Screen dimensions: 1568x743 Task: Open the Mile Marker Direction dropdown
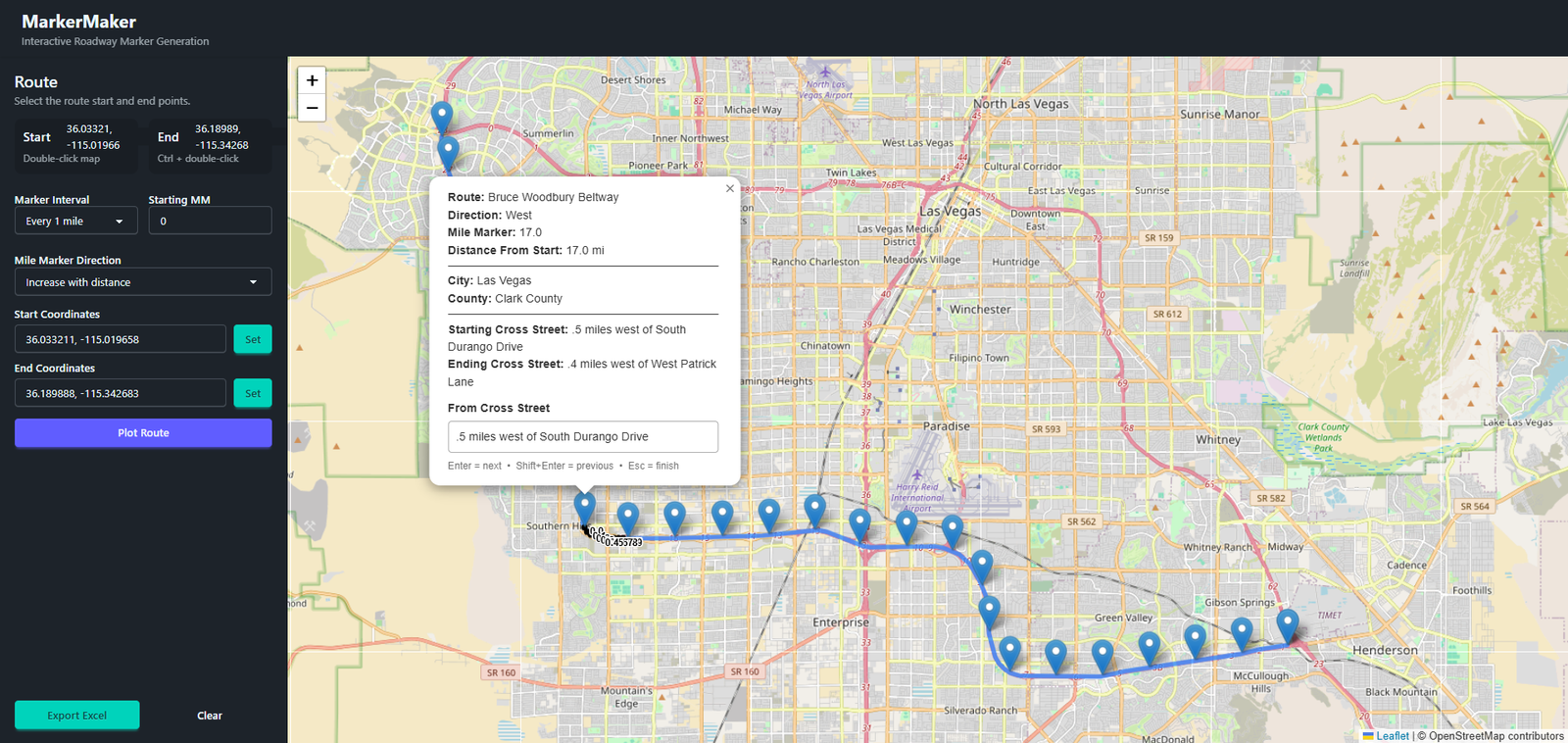143,282
